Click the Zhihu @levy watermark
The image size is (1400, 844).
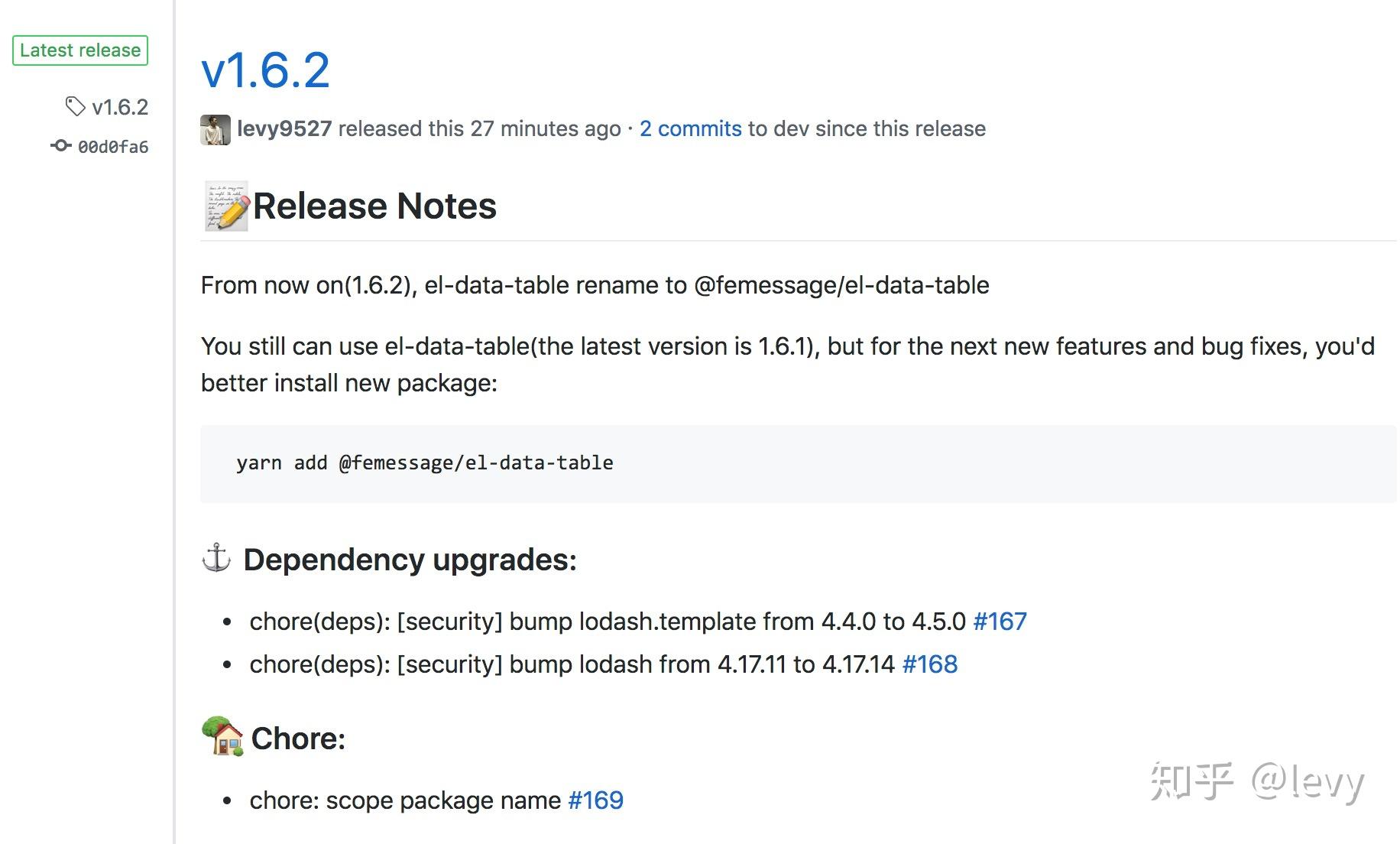[x=1257, y=781]
